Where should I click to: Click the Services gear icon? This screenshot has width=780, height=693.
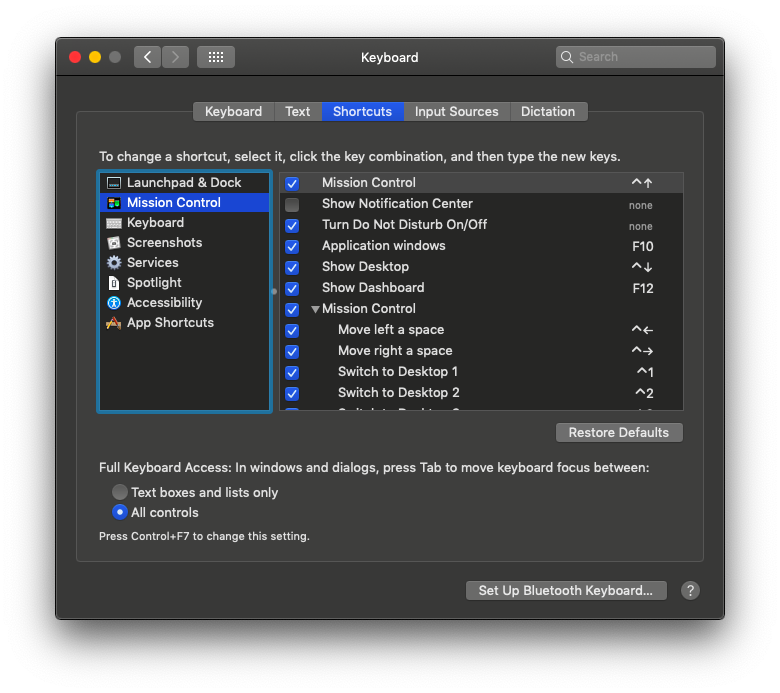tap(113, 263)
